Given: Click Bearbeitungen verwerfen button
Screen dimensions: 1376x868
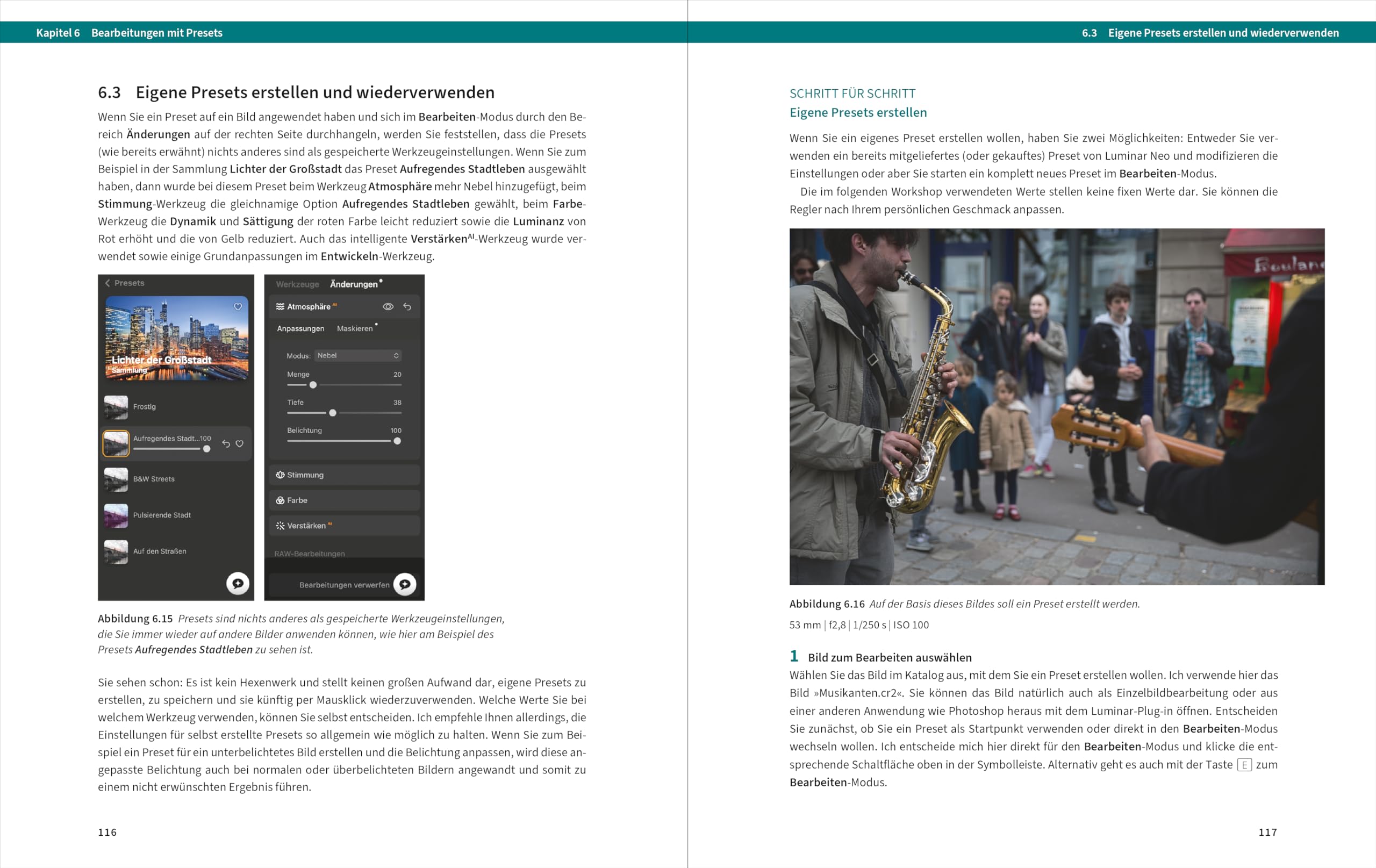Looking at the screenshot, I should coord(345,585).
